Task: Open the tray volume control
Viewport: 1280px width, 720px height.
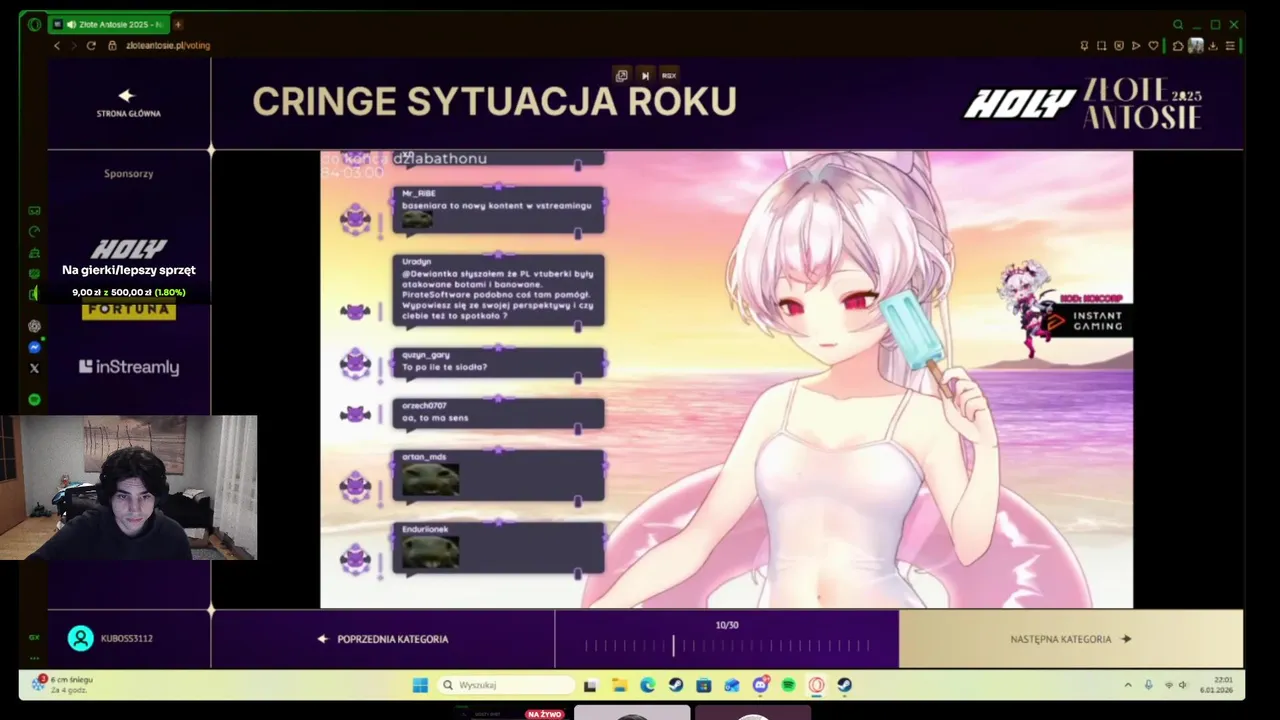Action: click(1183, 685)
